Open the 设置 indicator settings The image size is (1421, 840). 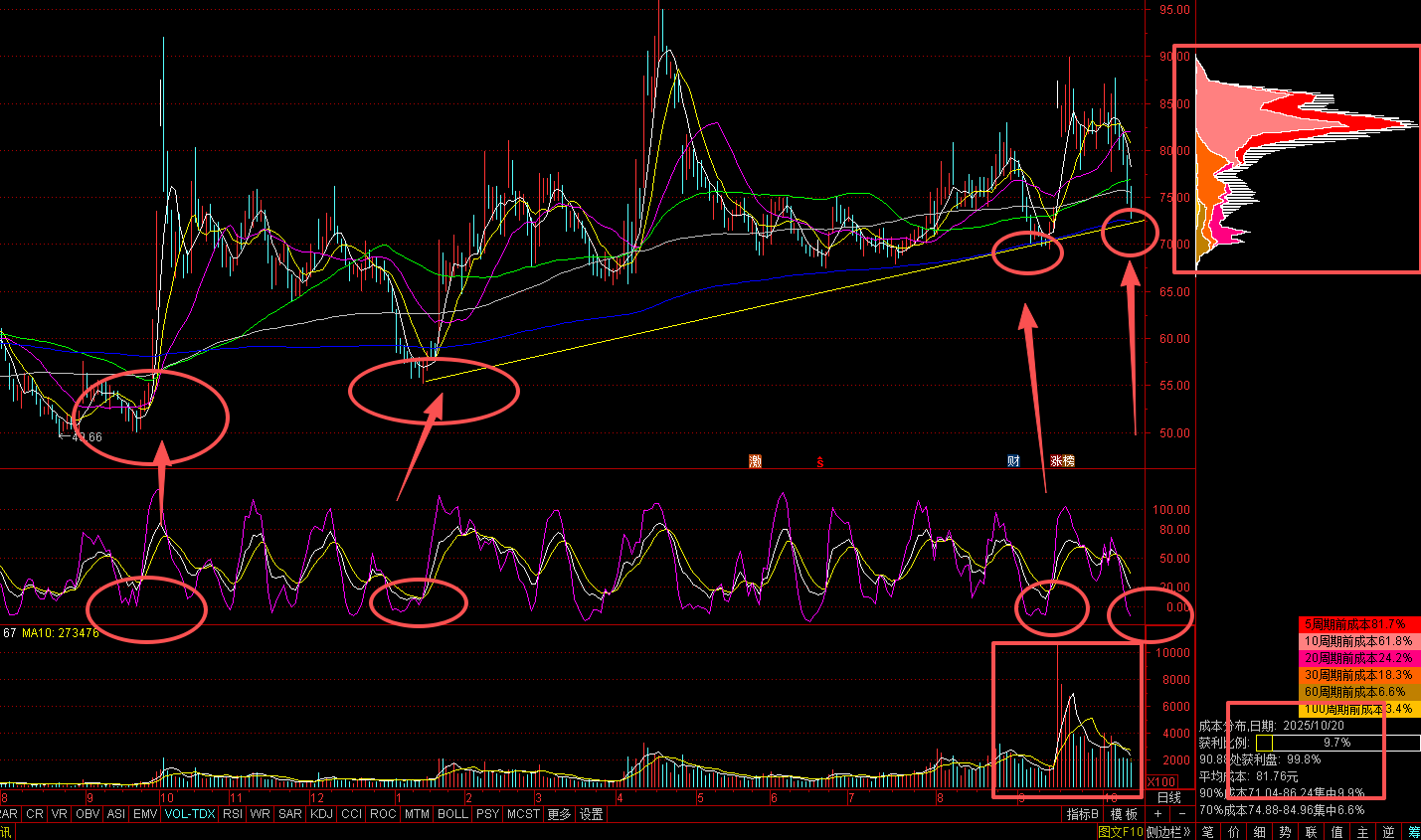pos(592,814)
